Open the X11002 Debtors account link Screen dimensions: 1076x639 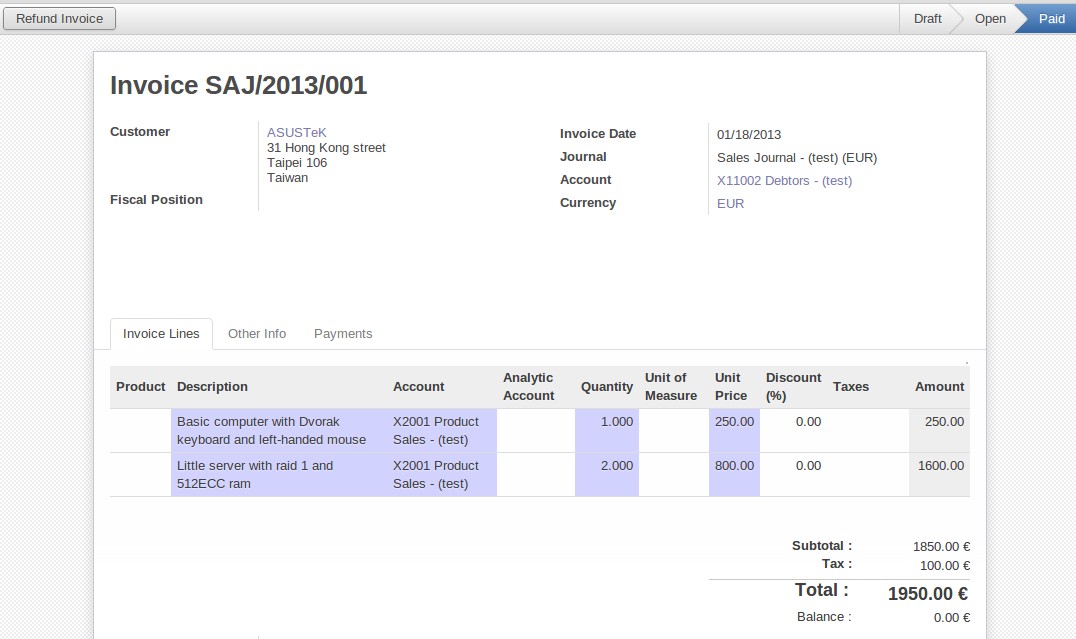click(x=784, y=180)
